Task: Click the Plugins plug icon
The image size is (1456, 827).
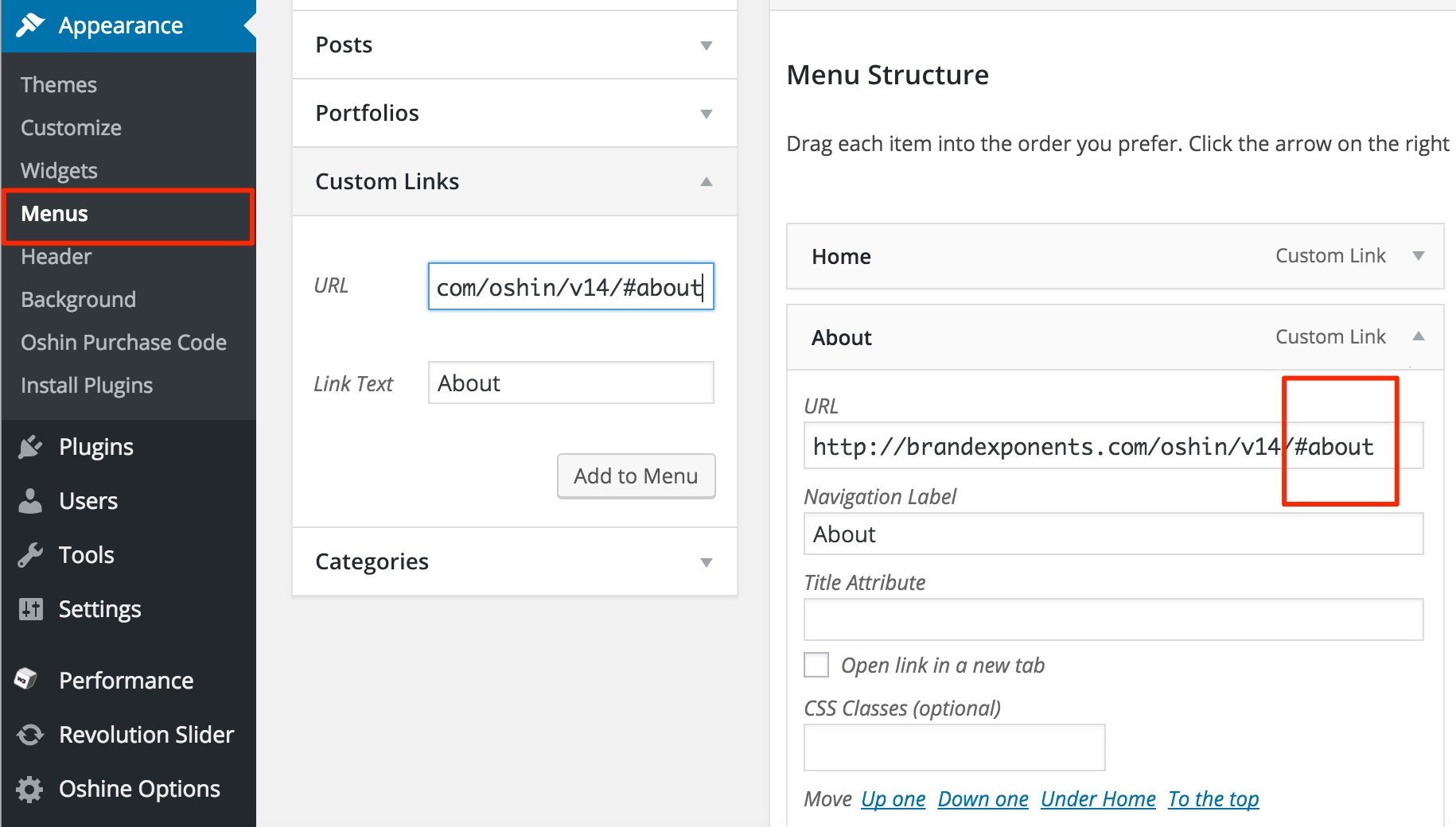Action: [30, 447]
